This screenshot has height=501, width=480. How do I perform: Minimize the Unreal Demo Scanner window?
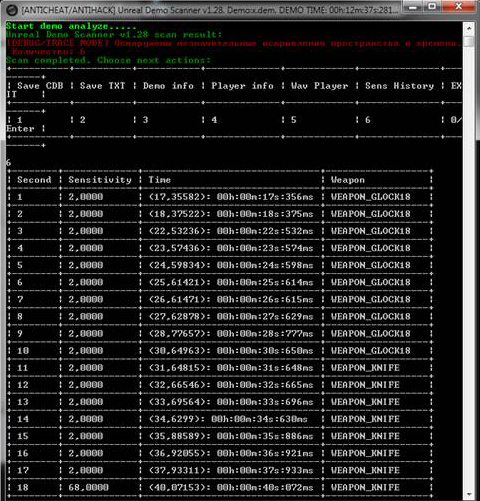pyautogui.click(x=413, y=7)
